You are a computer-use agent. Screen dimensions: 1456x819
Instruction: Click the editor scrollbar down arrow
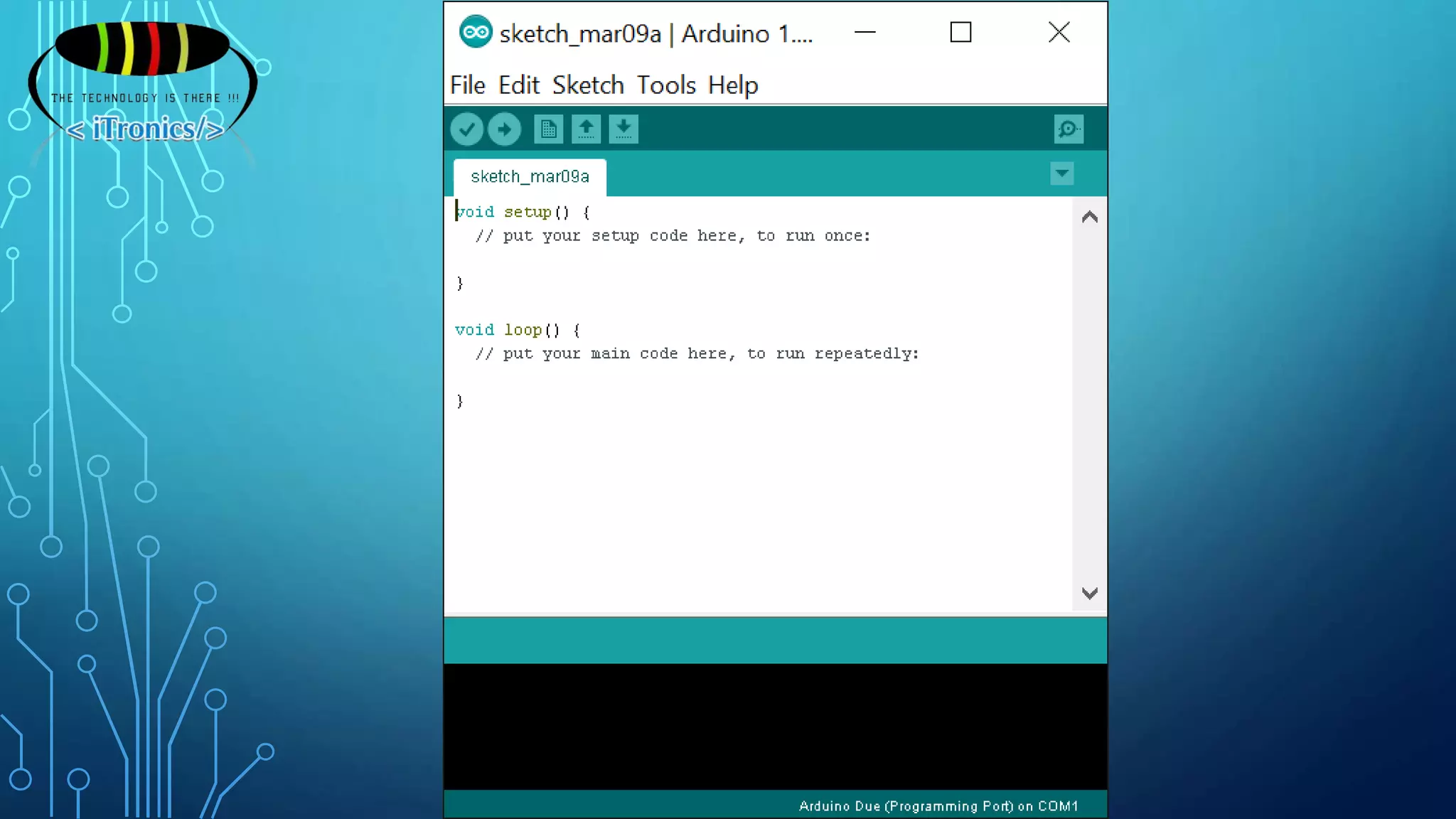point(1089,593)
